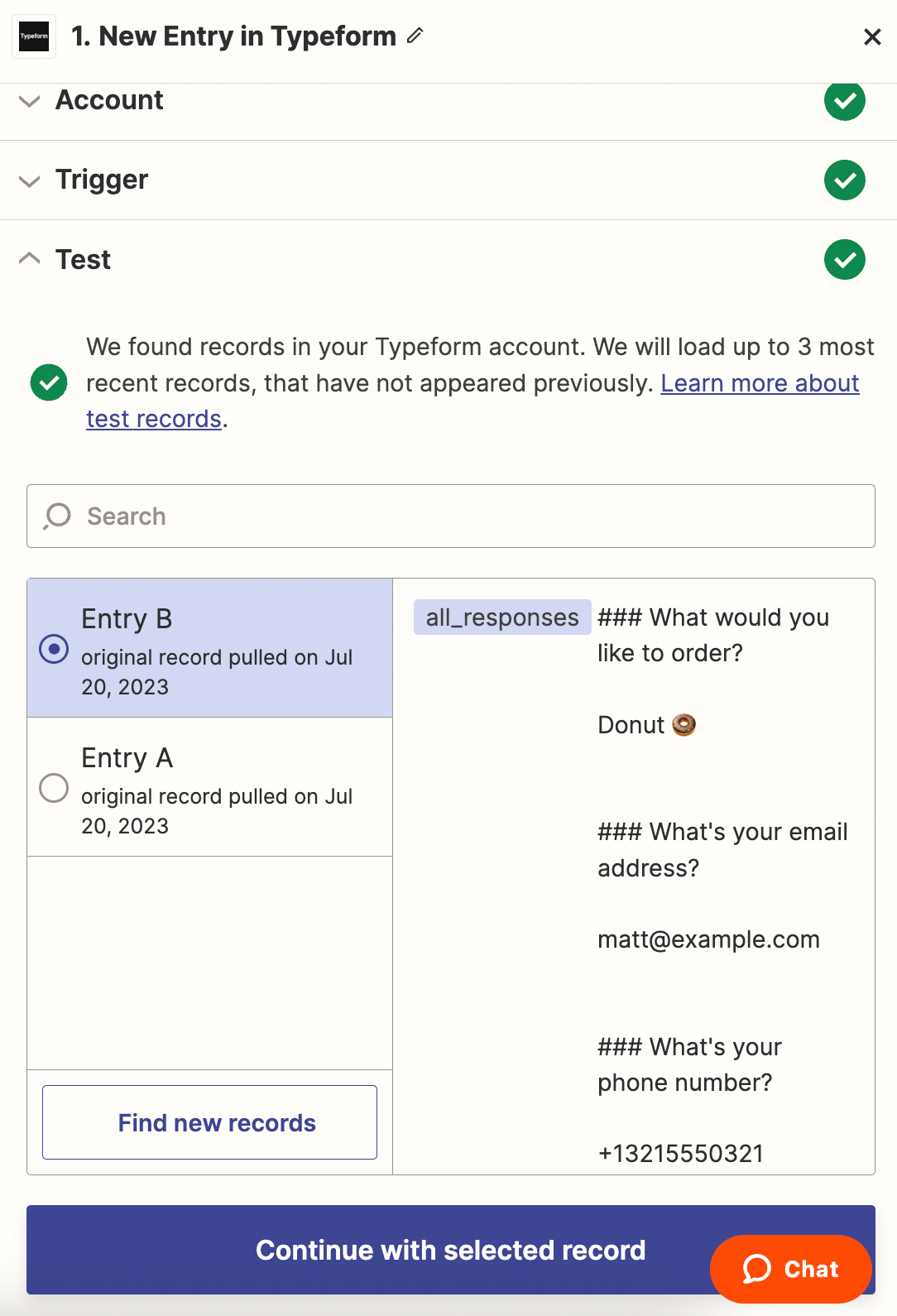Click the records-found success check icon
This screenshot has height=1316, width=897.
pos(49,382)
